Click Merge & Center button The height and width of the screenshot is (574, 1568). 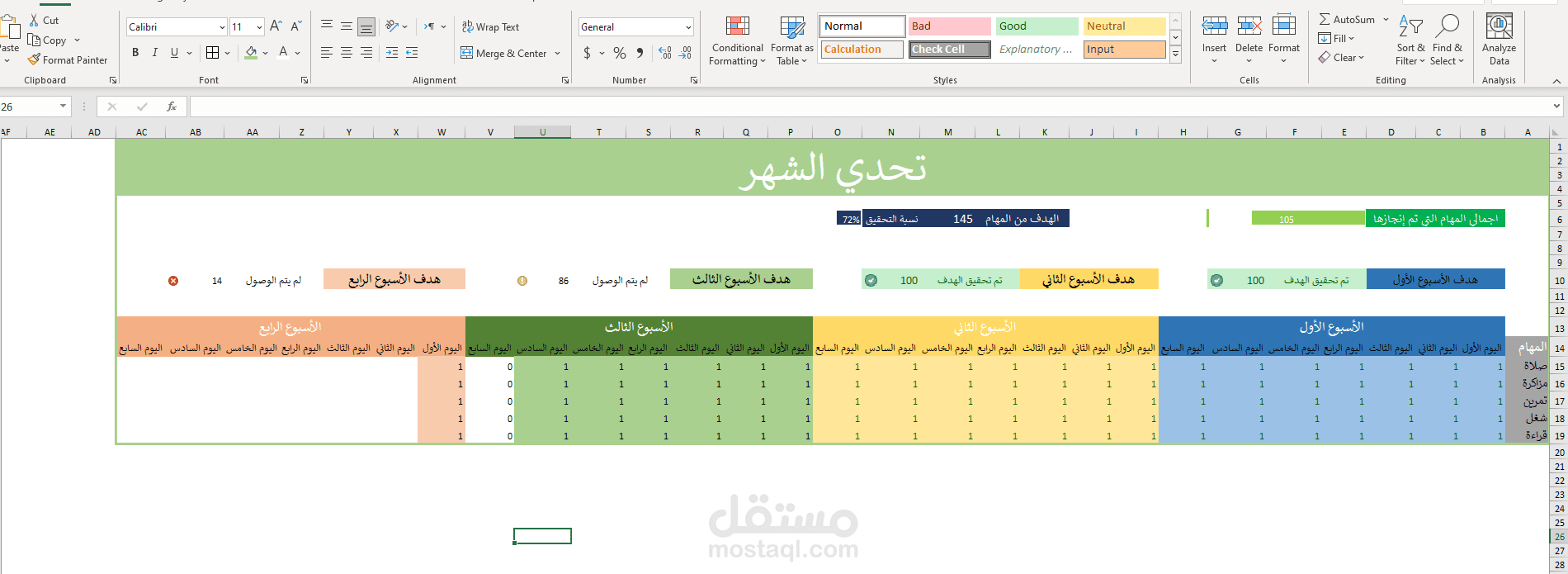(x=503, y=53)
